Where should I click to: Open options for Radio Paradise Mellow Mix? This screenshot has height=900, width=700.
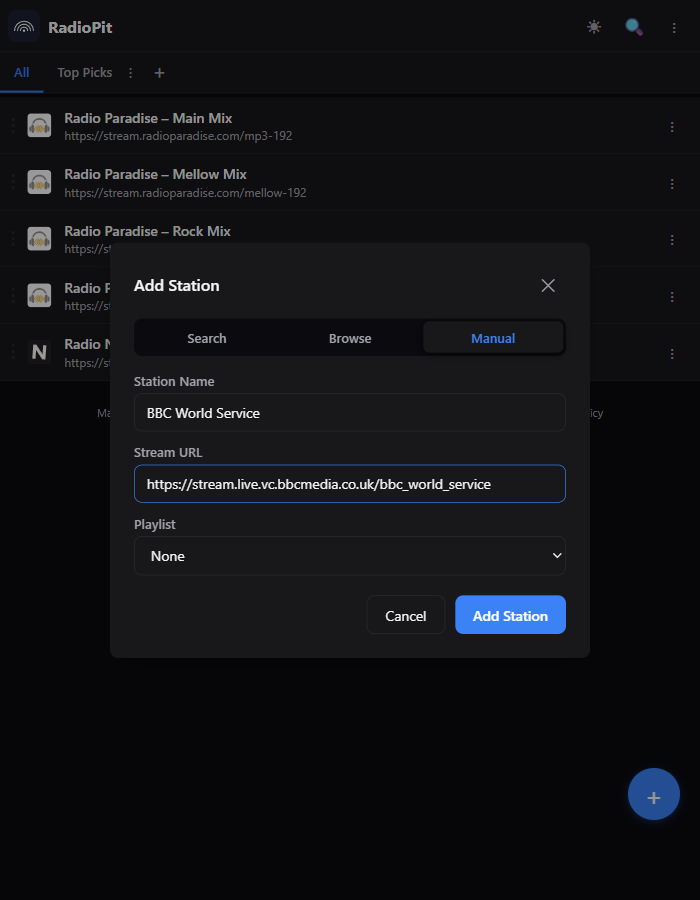(x=672, y=183)
